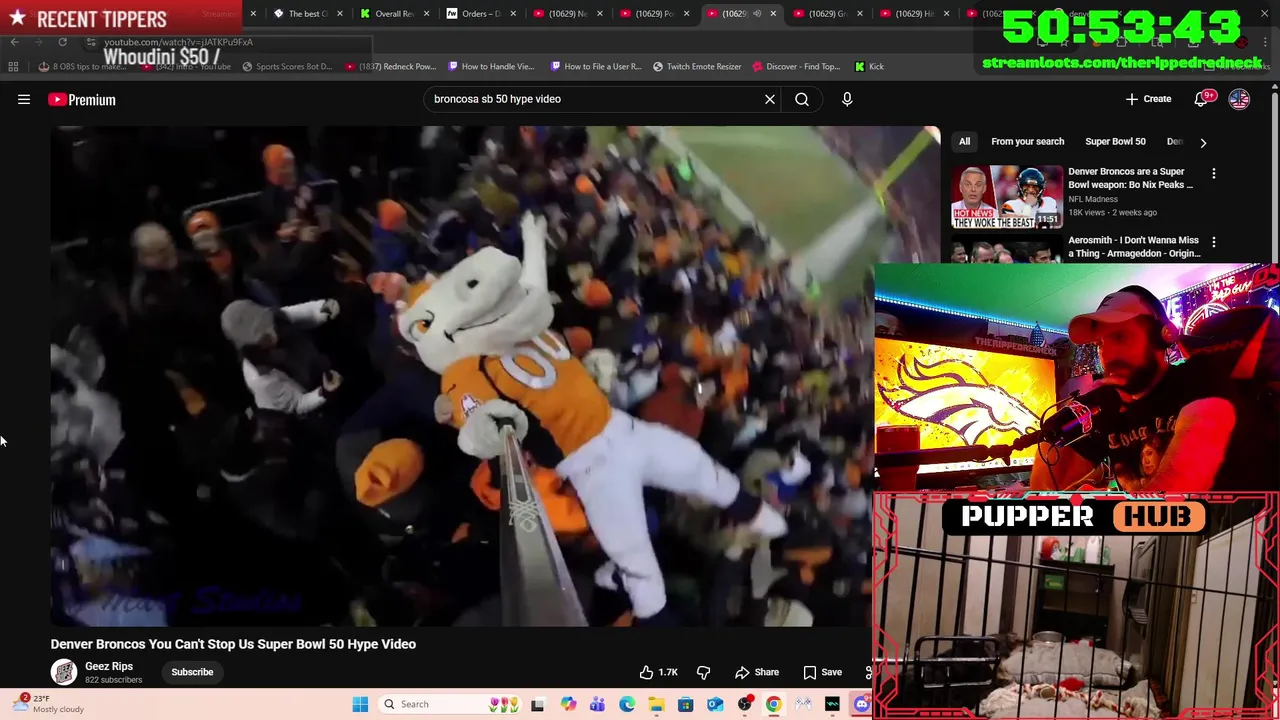This screenshot has height=720, width=1280.
Task: Open Geez Rips channel avatar
Action: [x=64, y=672]
